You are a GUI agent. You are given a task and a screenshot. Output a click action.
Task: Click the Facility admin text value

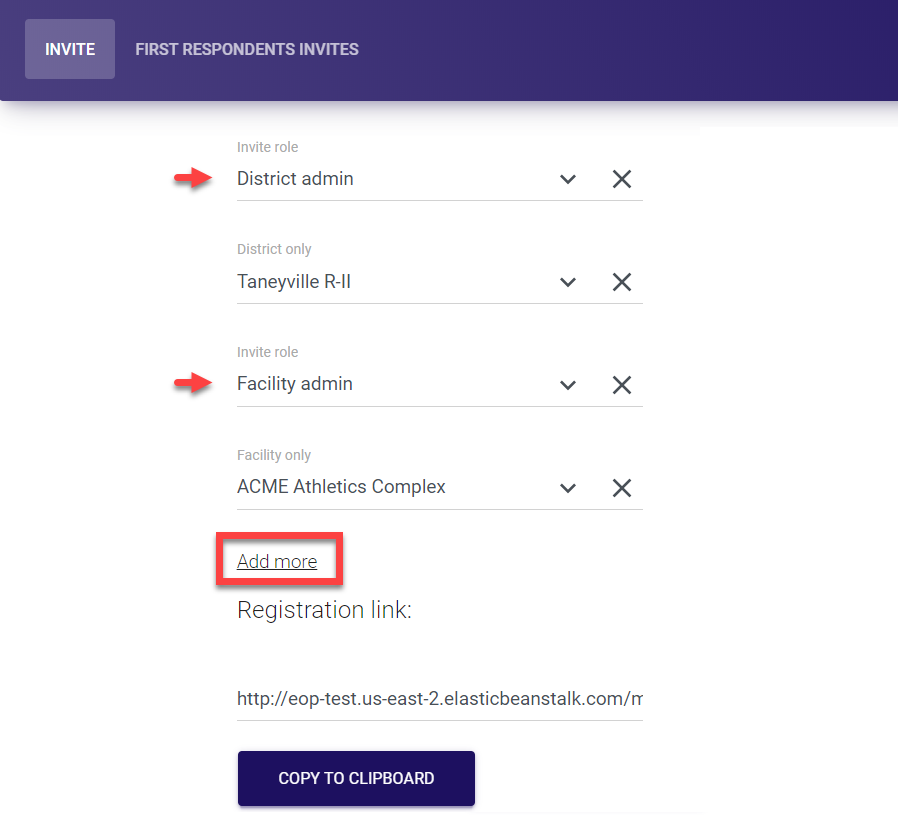click(295, 384)
